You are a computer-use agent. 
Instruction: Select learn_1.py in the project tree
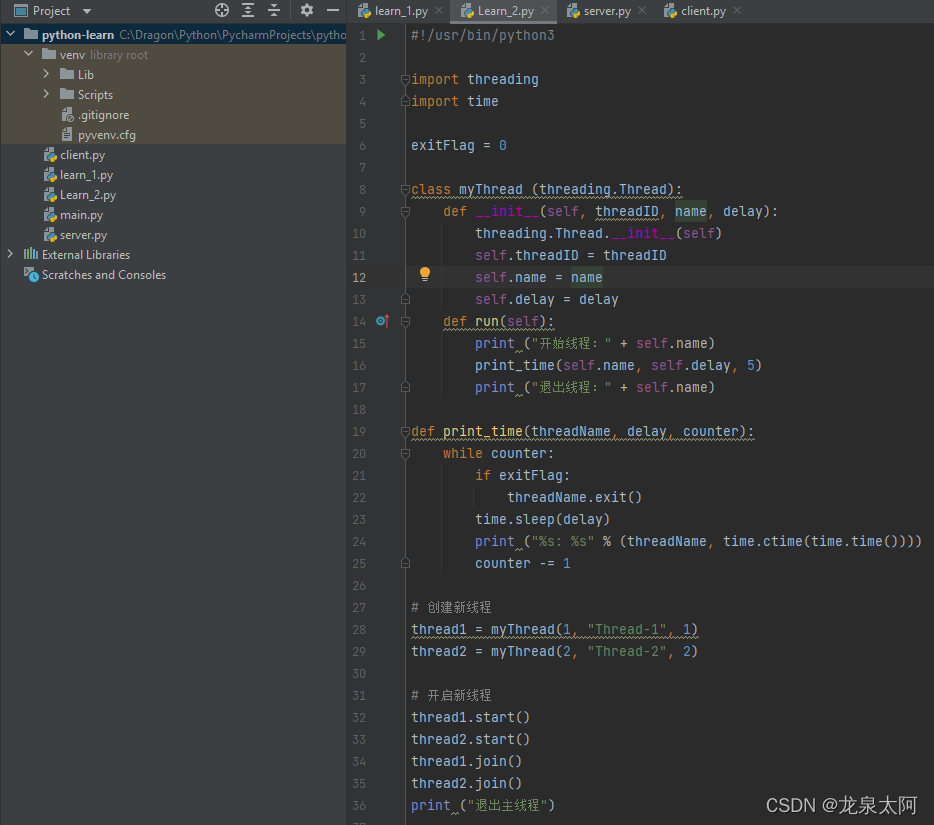pos(86,175)
